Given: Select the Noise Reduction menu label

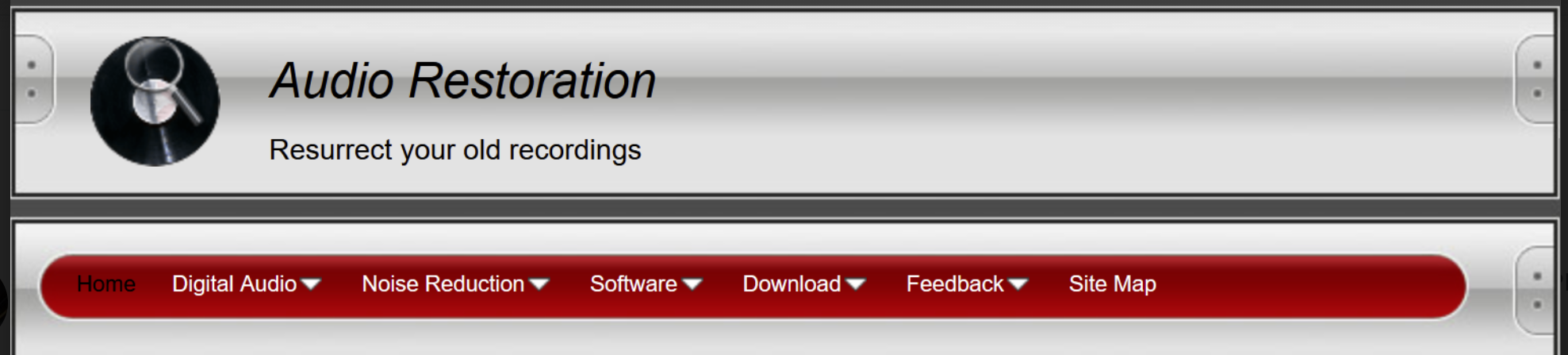Looking at the screenshot, I should (443, 284).
